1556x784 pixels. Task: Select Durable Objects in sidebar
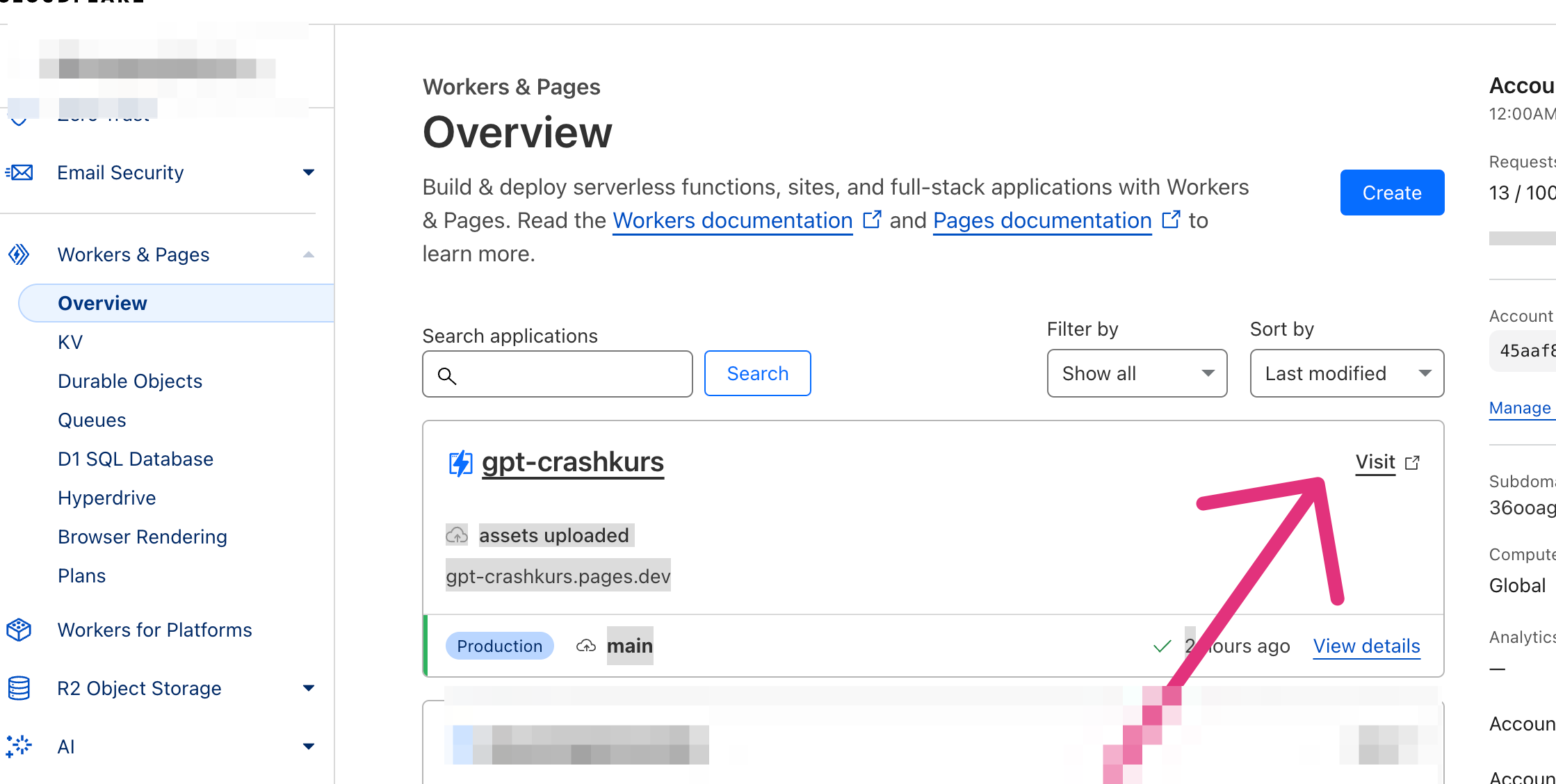130,381
